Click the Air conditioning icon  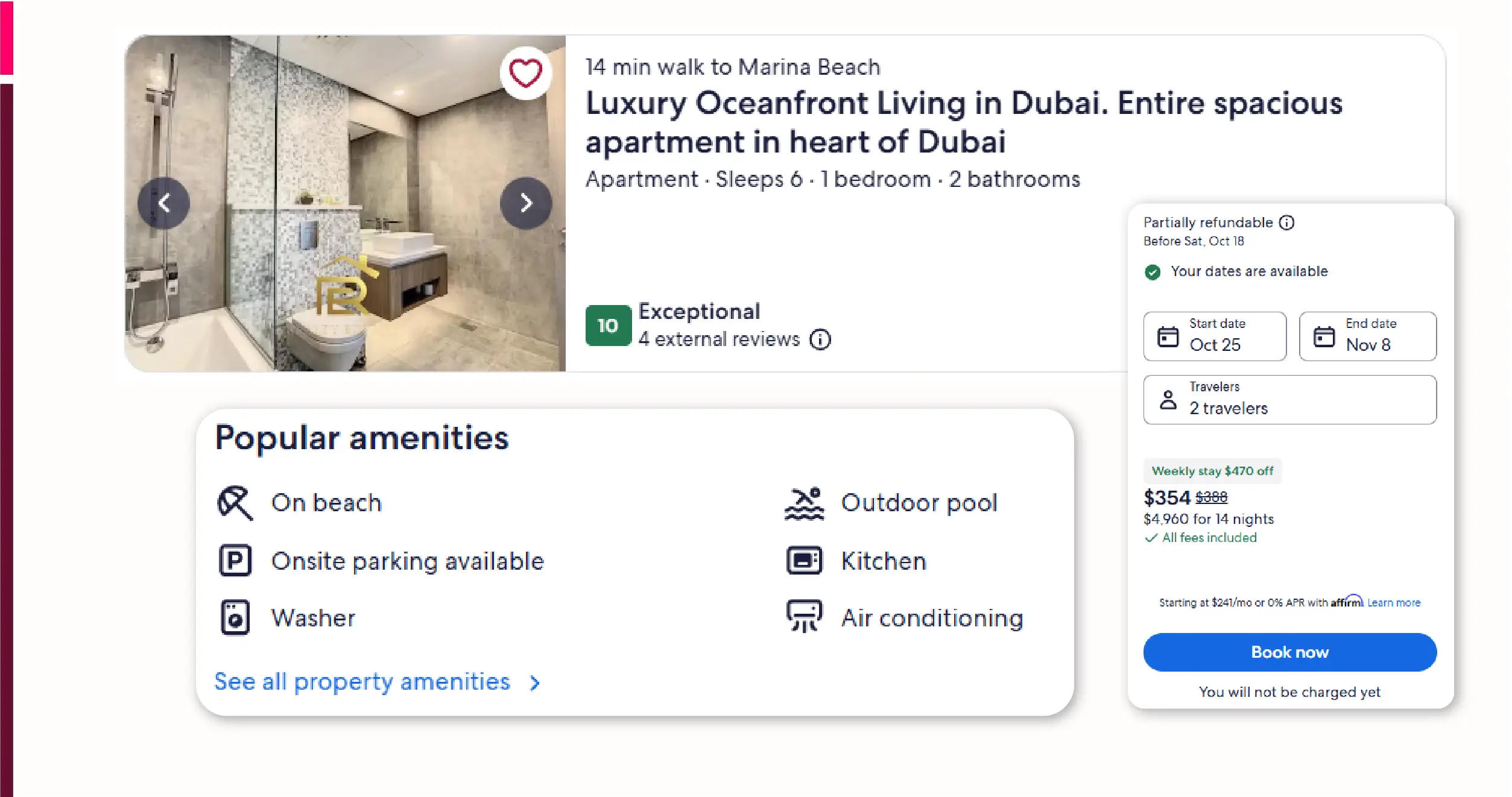coord(804,617)
